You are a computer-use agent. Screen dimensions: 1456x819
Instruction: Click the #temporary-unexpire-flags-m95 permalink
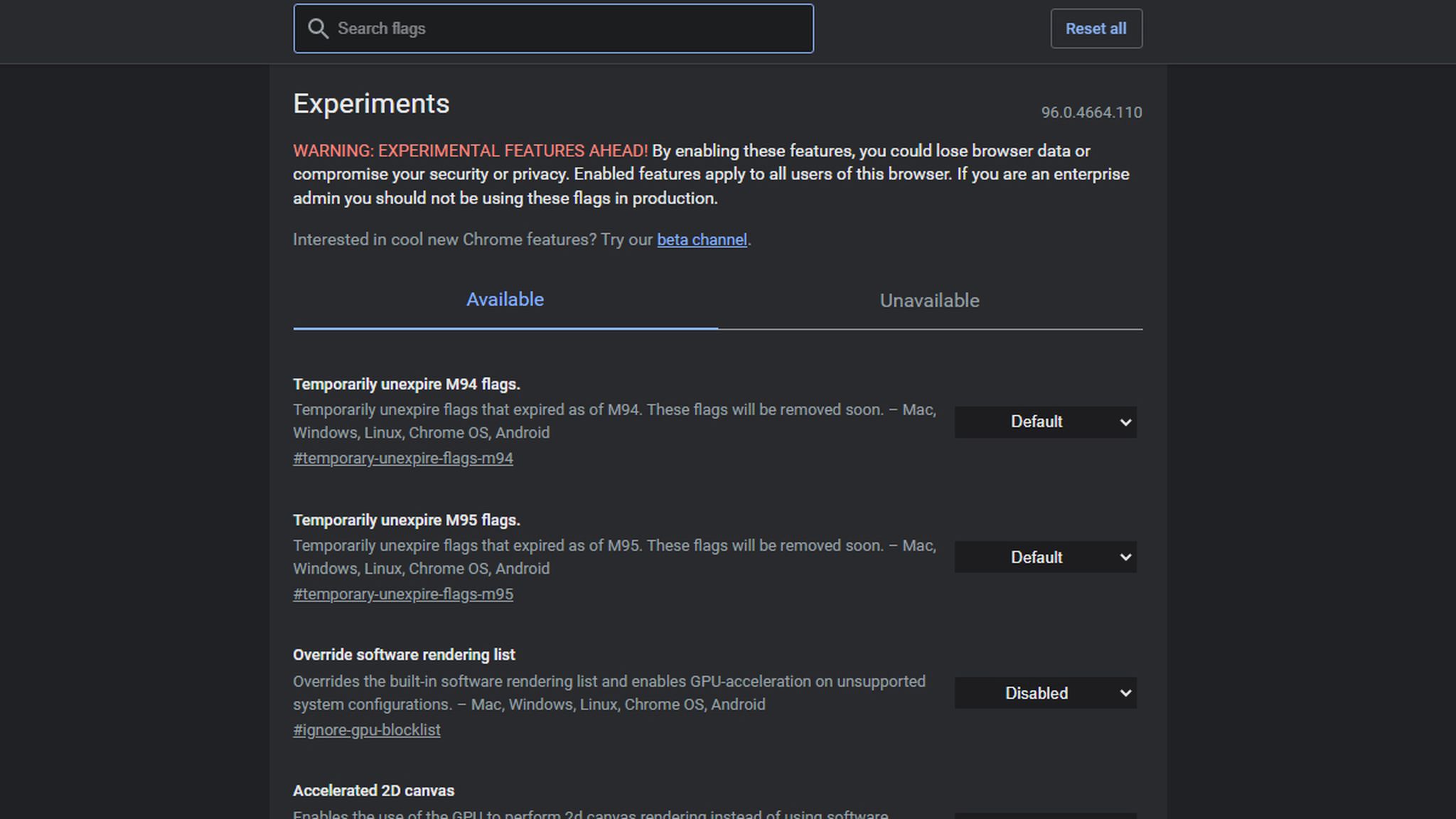[x=403, y=594]
